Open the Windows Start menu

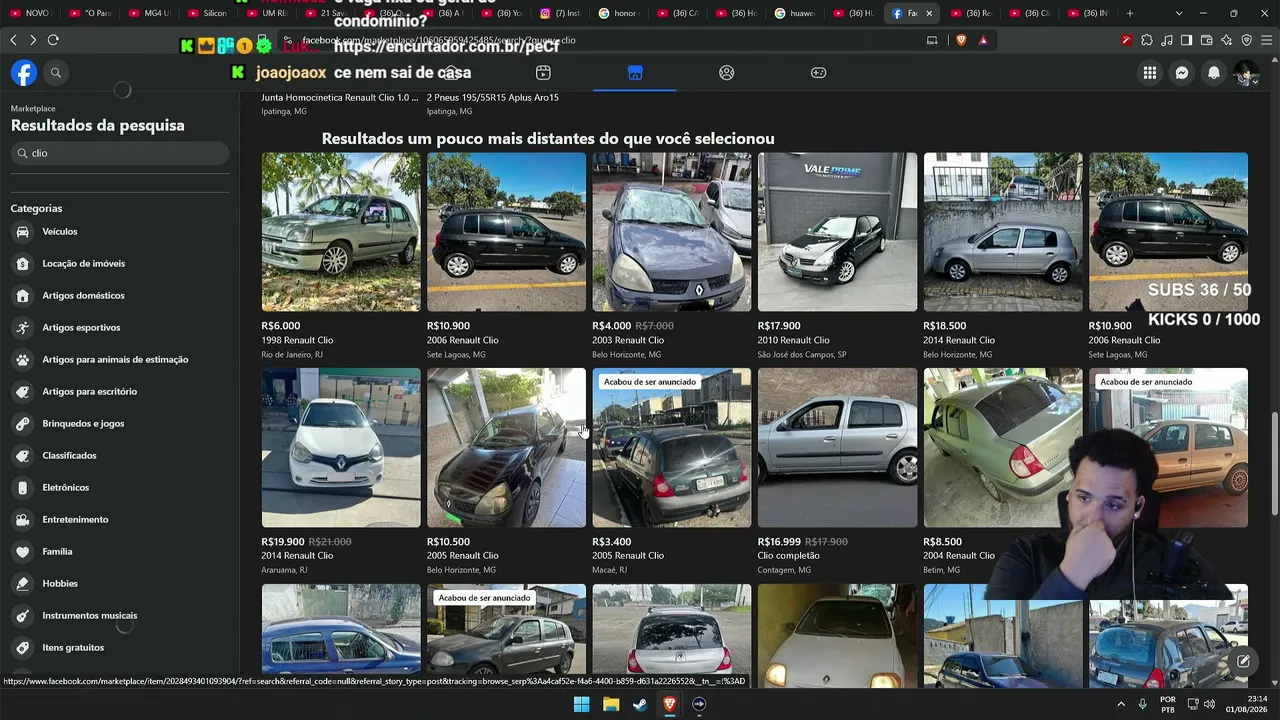(581, 704)
